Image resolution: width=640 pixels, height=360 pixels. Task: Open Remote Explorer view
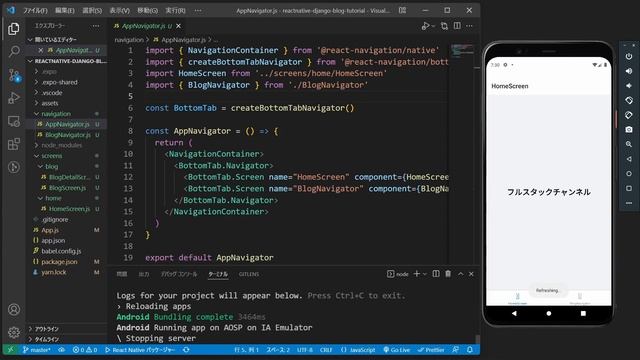(x=13, y=121)
